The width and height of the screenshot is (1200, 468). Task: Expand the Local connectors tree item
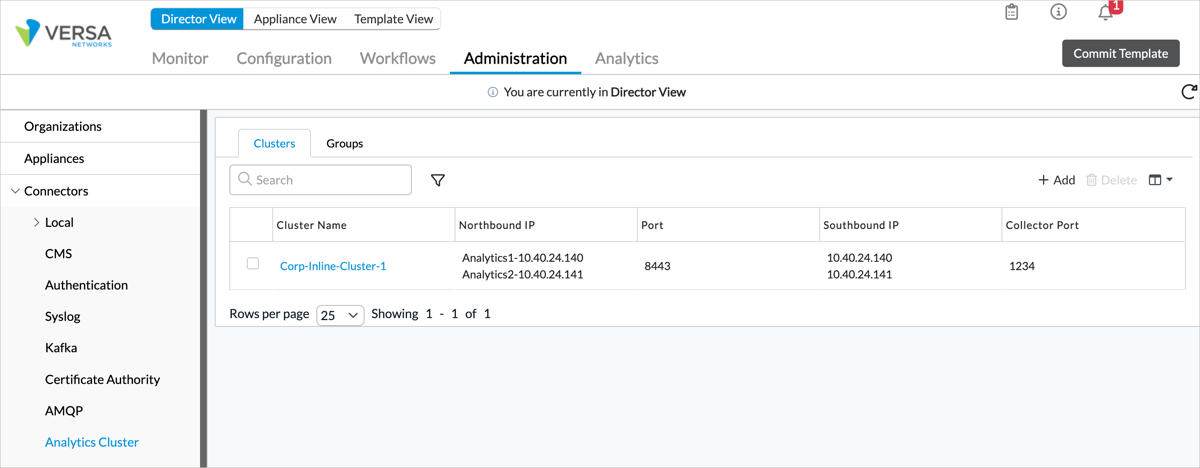coord(37,223)
